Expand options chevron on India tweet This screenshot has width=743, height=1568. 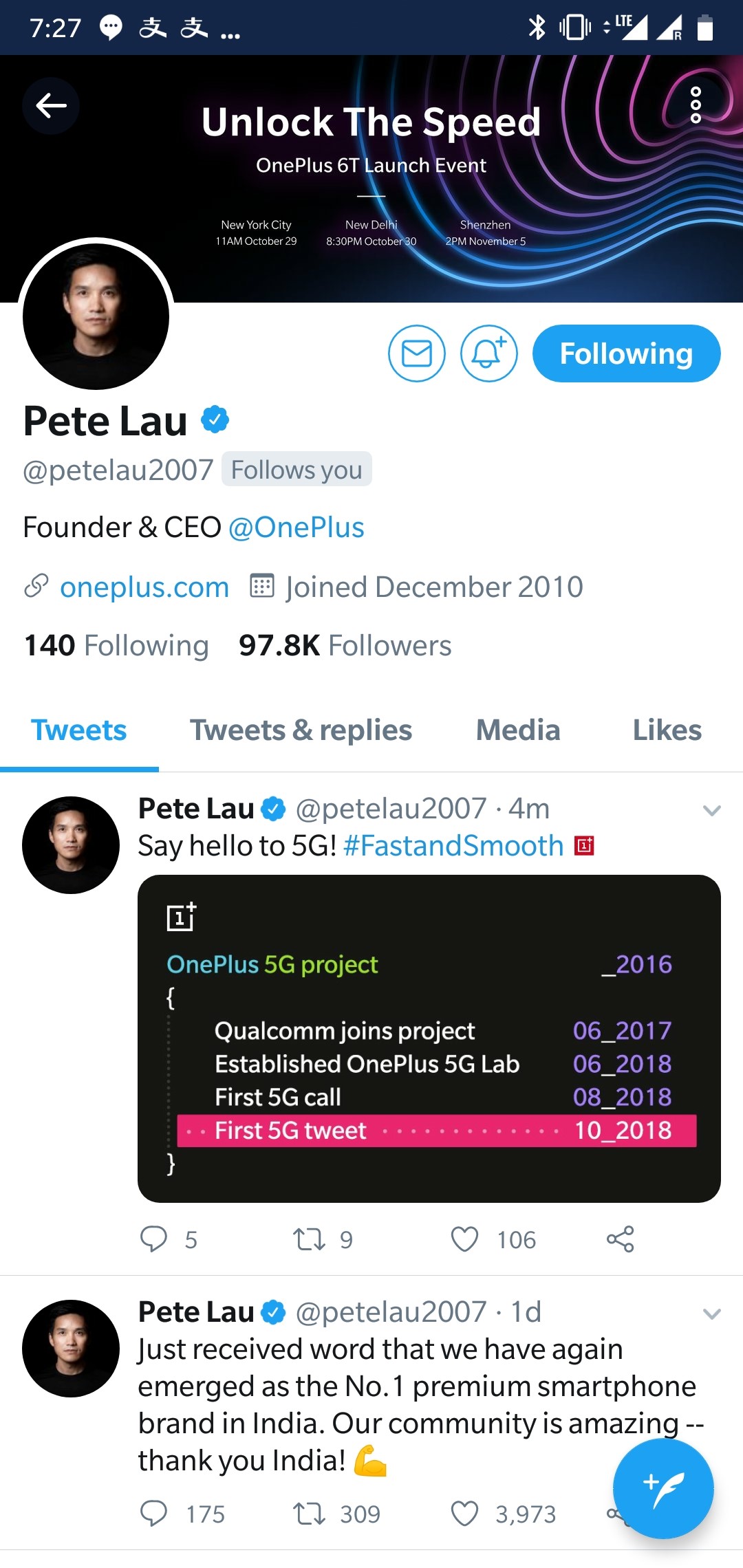point(711,1314)
